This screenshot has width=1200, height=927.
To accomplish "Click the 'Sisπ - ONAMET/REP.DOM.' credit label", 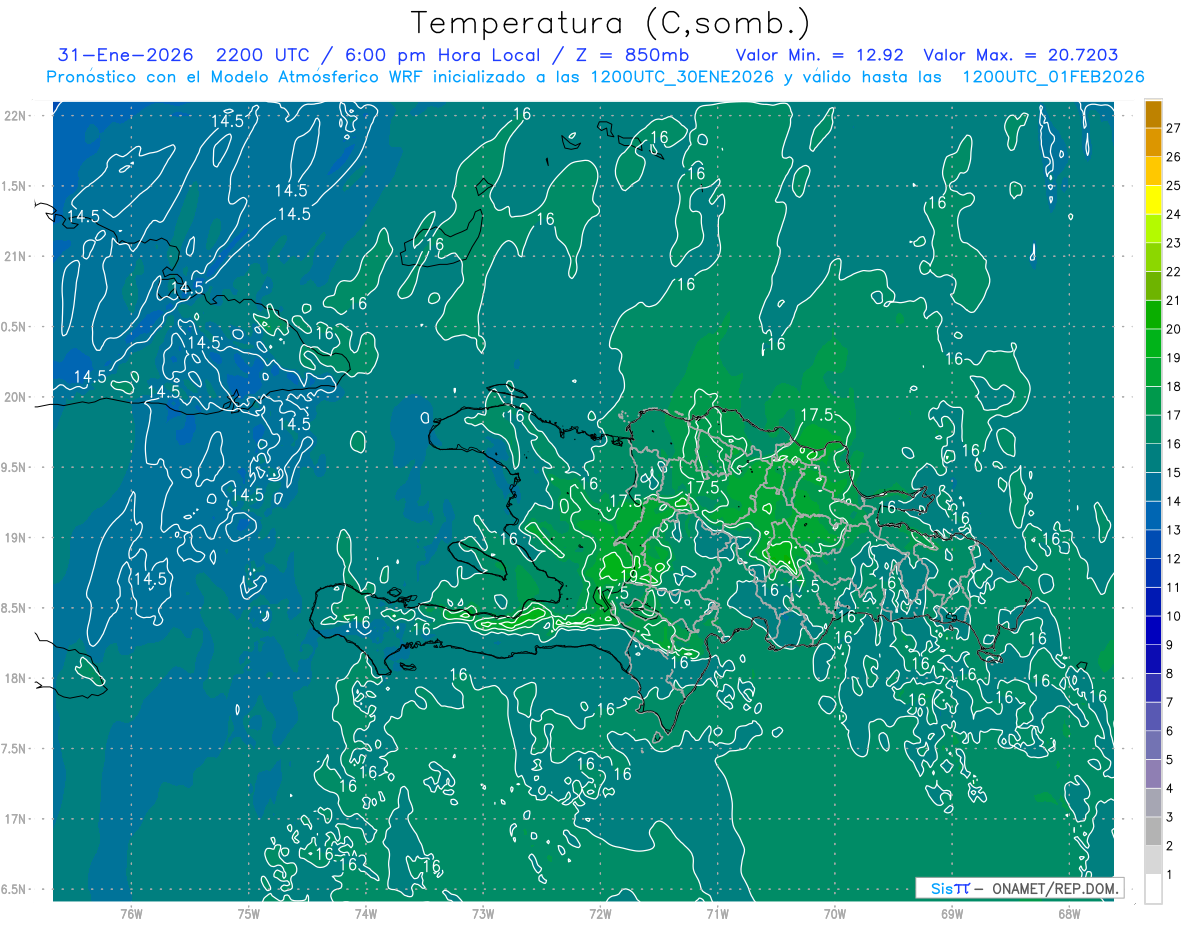I will click(1022, 888).
